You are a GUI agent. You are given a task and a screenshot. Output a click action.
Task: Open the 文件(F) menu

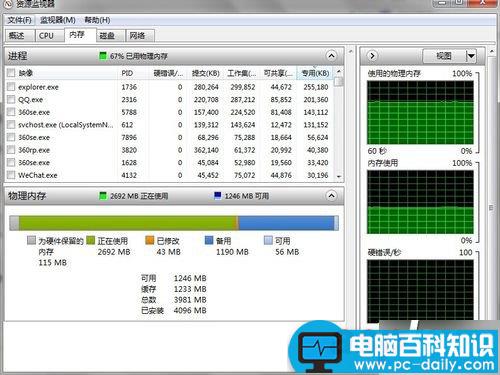(x=19, y=20)
